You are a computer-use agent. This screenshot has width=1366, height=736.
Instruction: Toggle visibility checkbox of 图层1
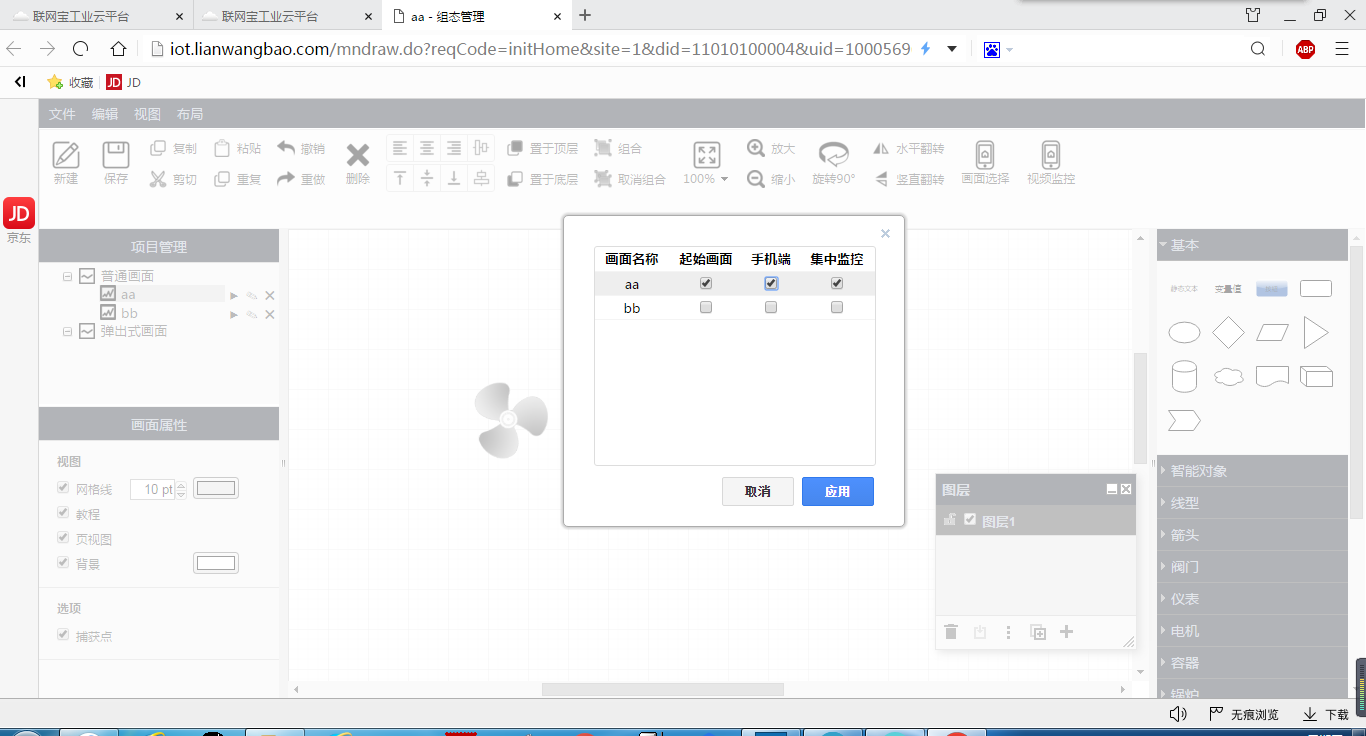970,519
